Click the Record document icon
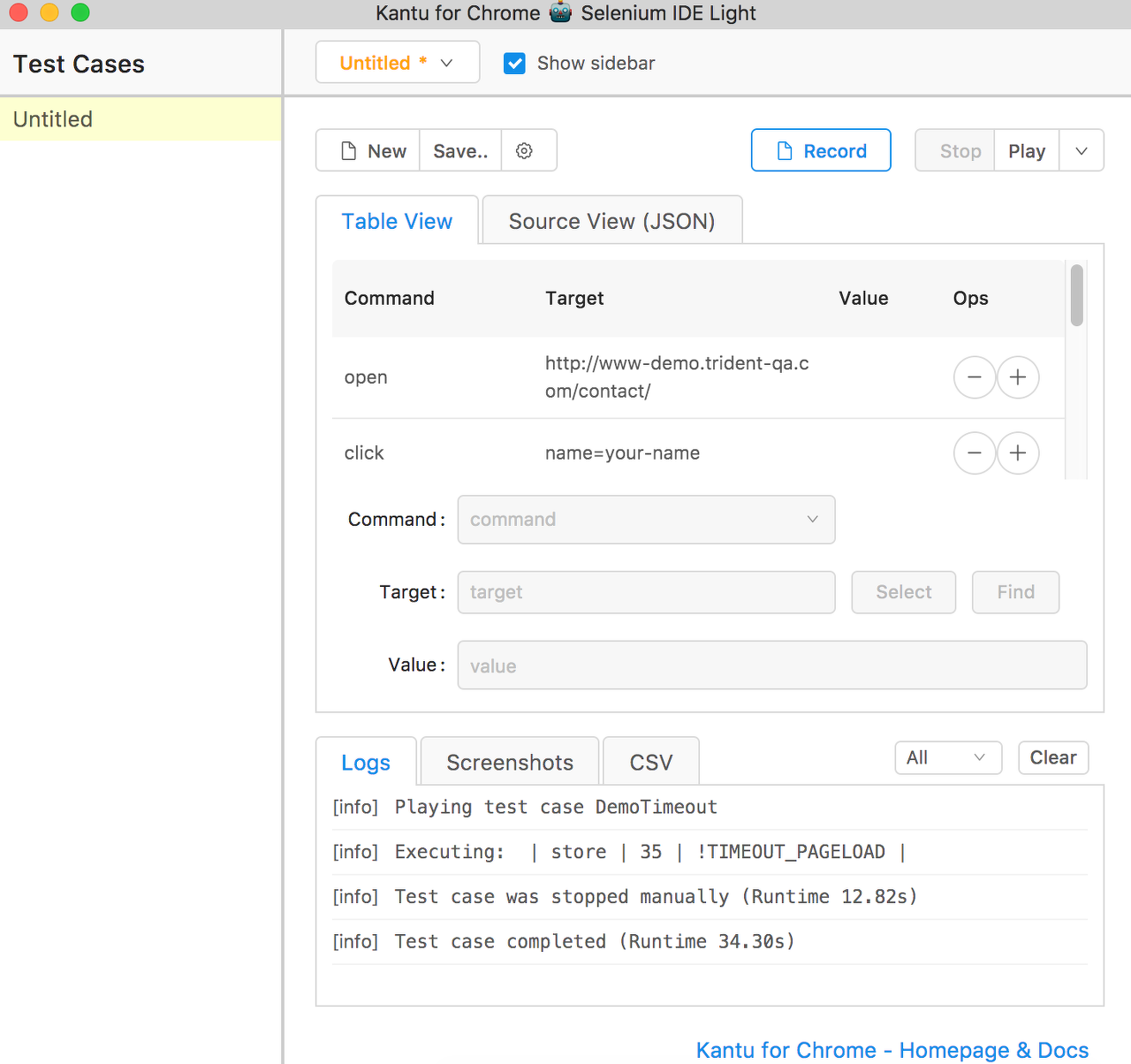Viewport: 1131px width, 1064px height. point(785,150)
